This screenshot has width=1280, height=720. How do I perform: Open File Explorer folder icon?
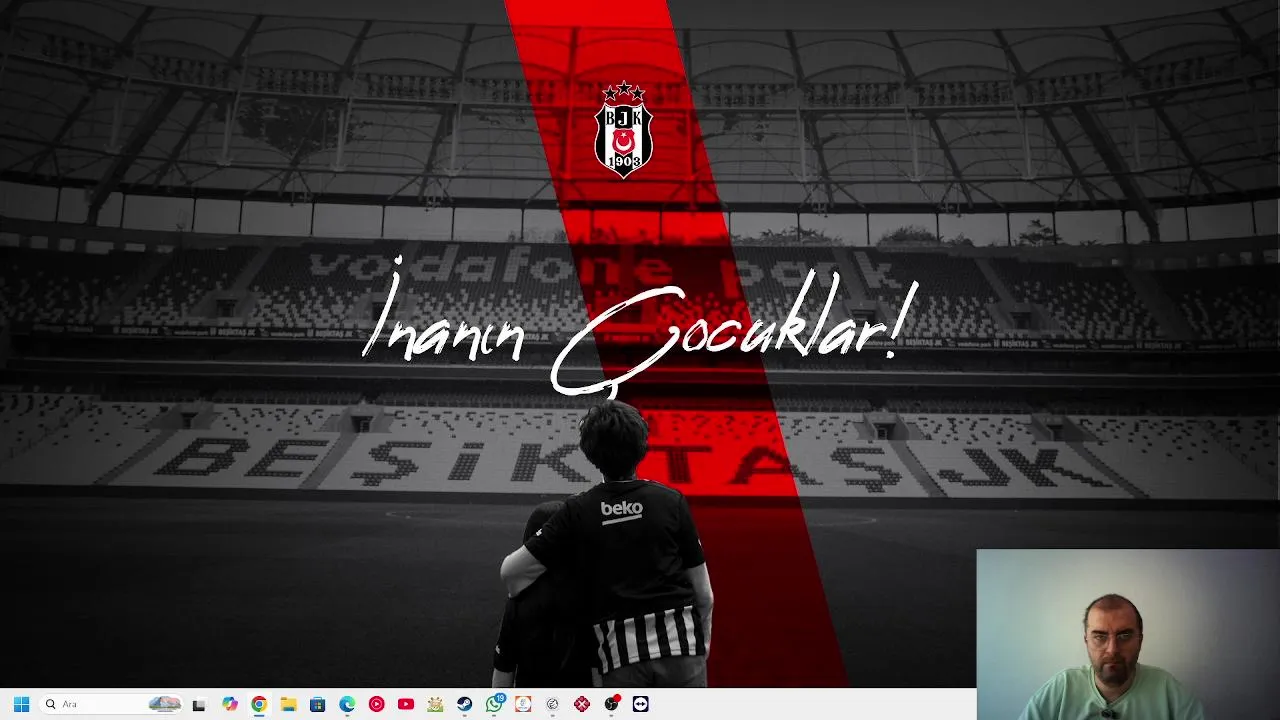(288, 704)
